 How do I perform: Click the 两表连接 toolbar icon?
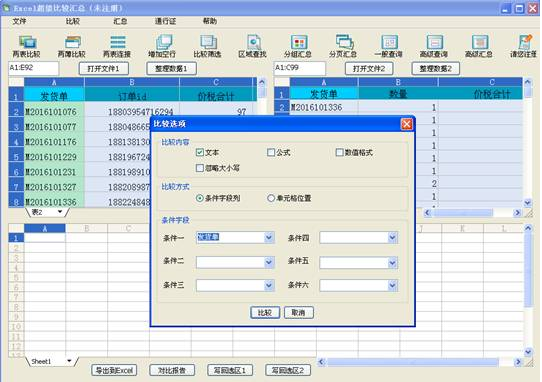tap(118, 43)
